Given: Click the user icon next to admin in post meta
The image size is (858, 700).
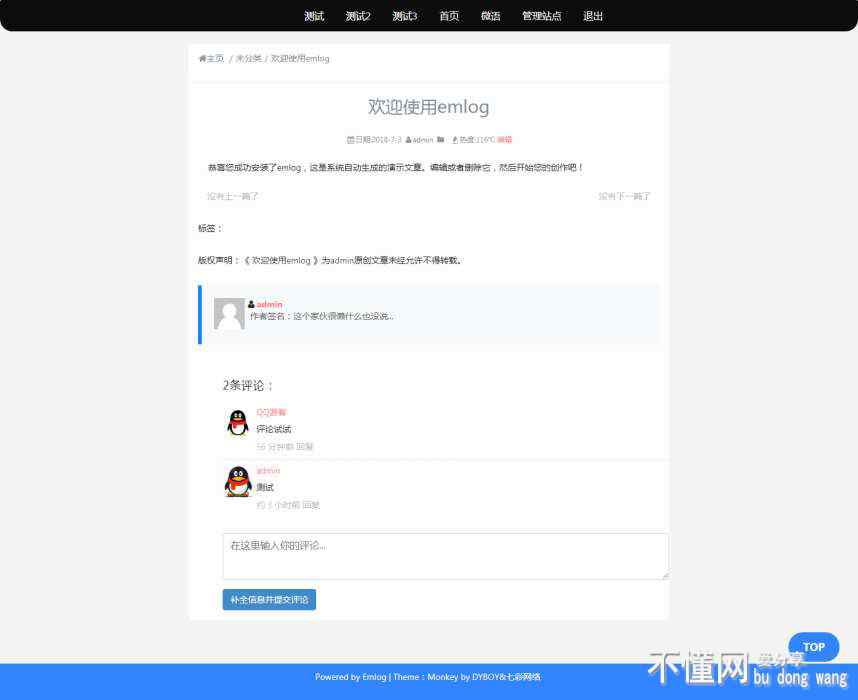Looking at the screenshot, I should [x=409, y=140].
